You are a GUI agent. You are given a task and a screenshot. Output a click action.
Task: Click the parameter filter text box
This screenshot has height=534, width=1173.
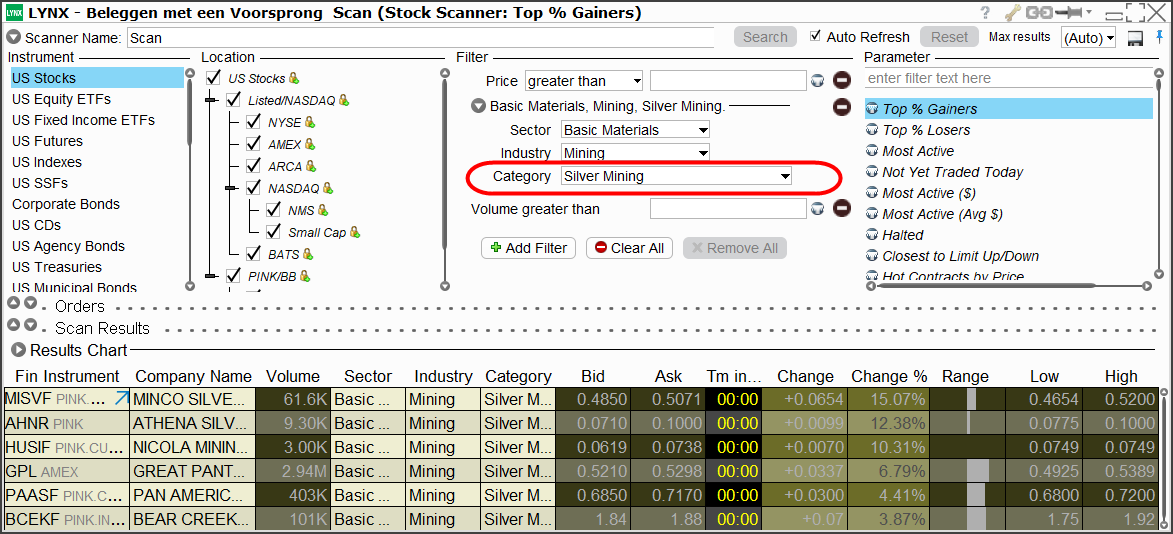tap(1008, 78)
